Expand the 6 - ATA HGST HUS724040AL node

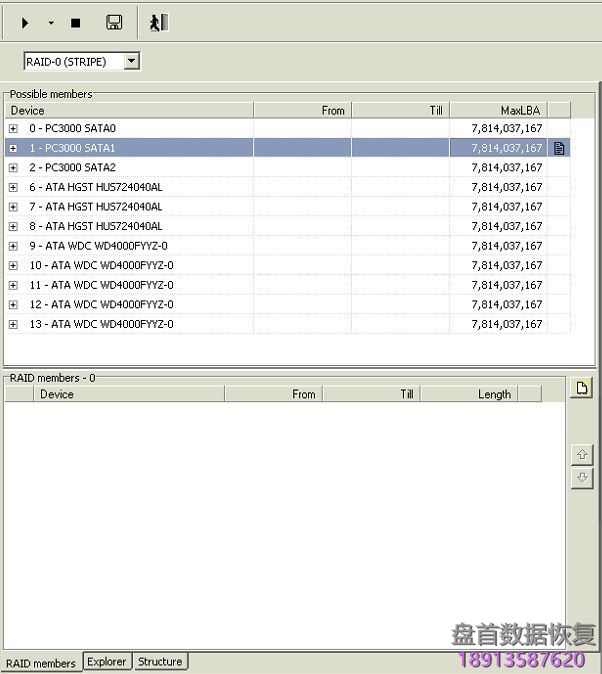pos(13,187)
